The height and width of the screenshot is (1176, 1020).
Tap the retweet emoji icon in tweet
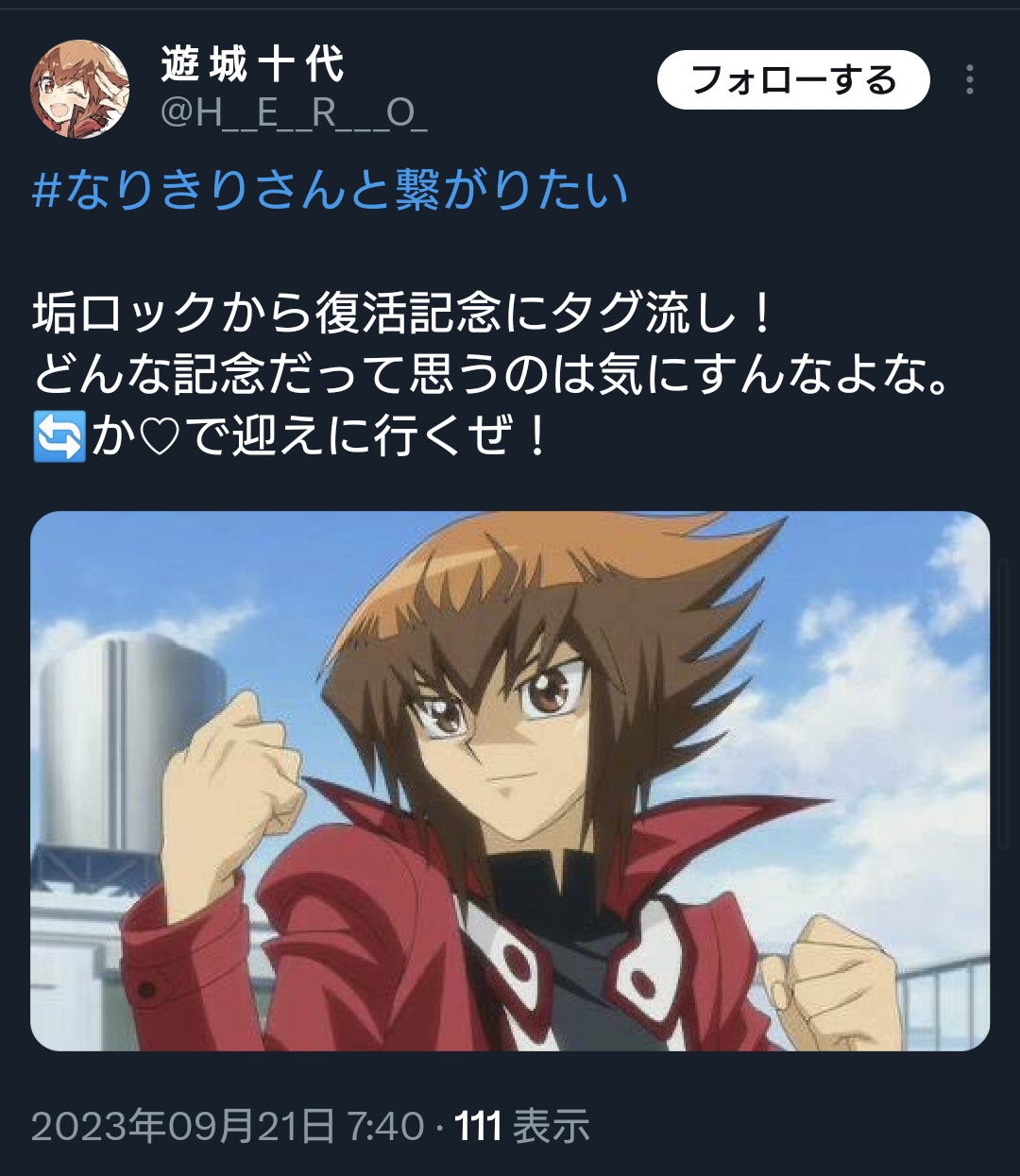(x=59, y=437)
